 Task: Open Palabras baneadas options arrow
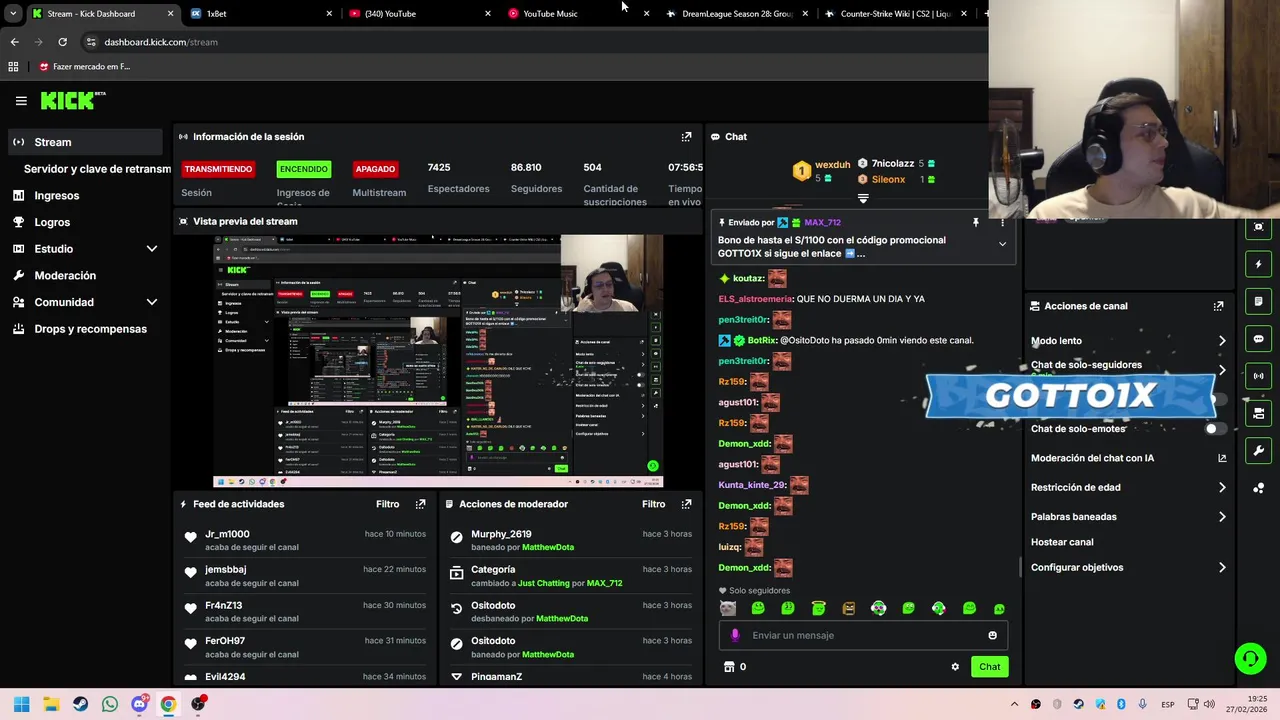(1222, 517)
